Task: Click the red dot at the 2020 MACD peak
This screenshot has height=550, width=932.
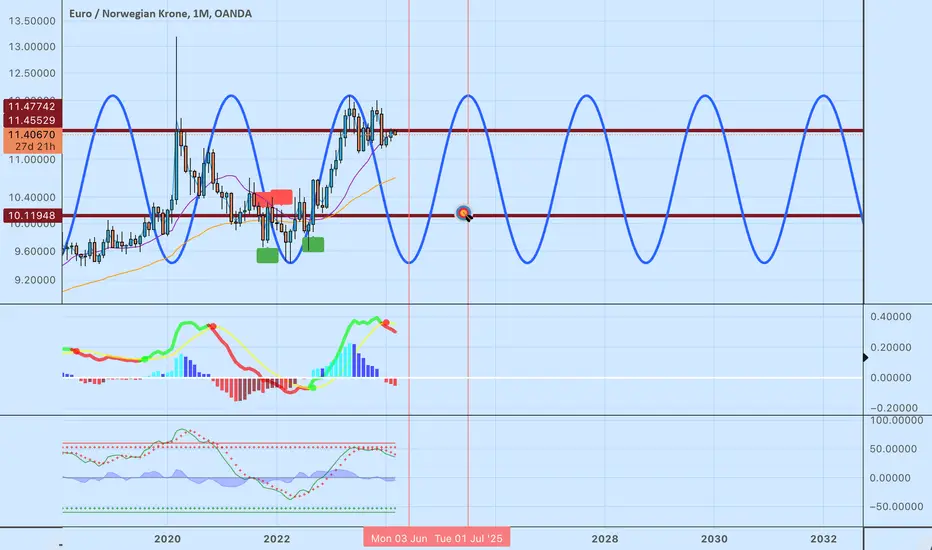Action: point(212,326)
